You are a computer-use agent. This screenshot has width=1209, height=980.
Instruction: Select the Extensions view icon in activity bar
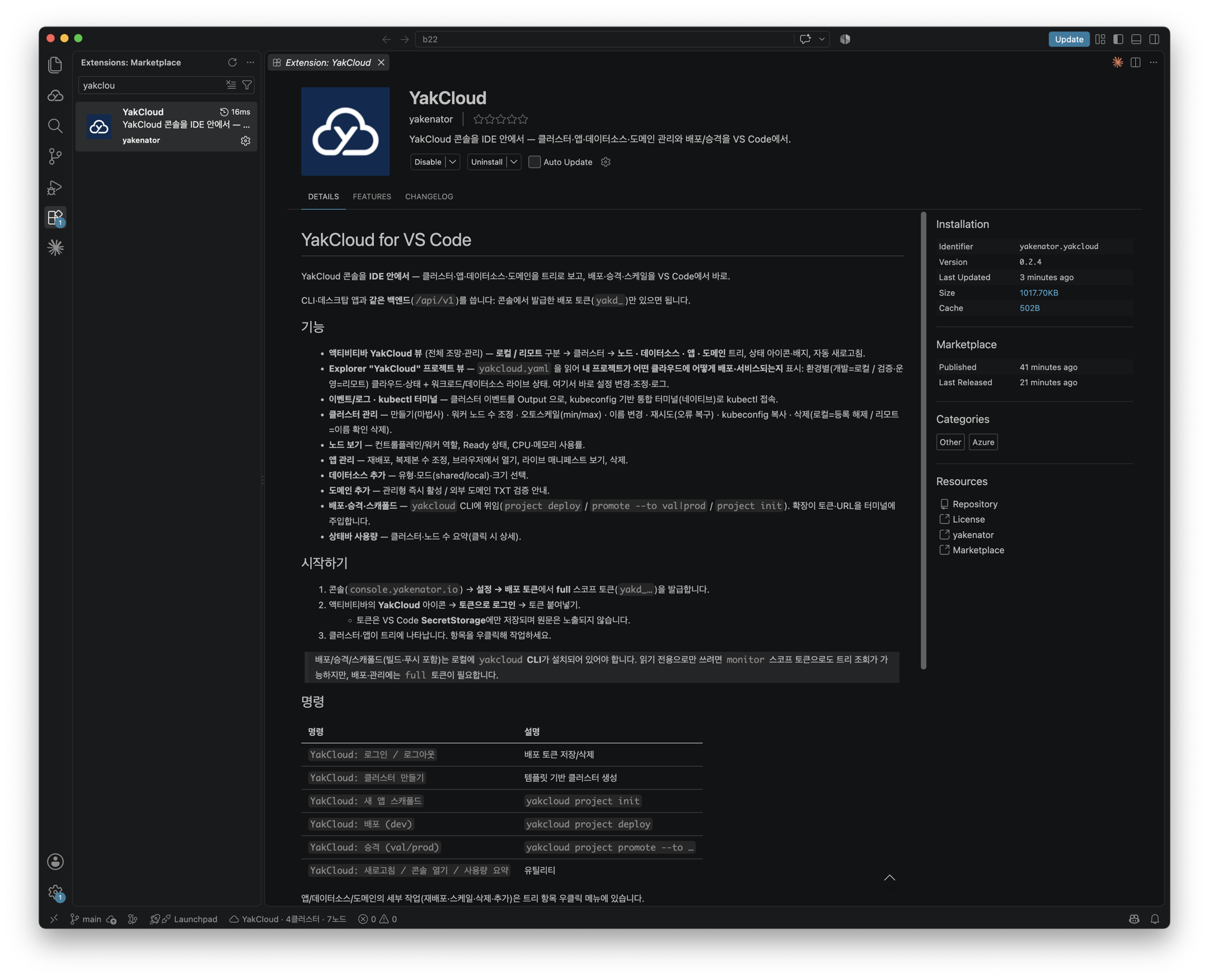tap(55, 217)
